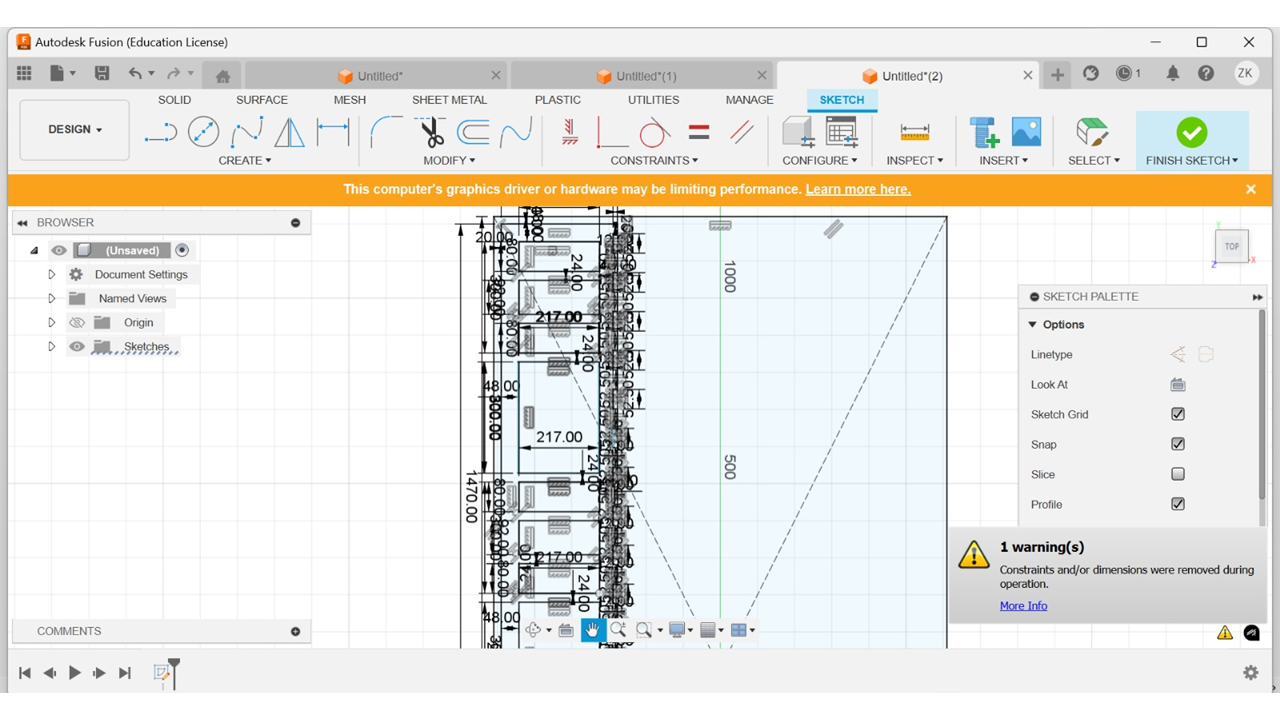Open the notifications bell
1280x720 pixels.
1172,74
